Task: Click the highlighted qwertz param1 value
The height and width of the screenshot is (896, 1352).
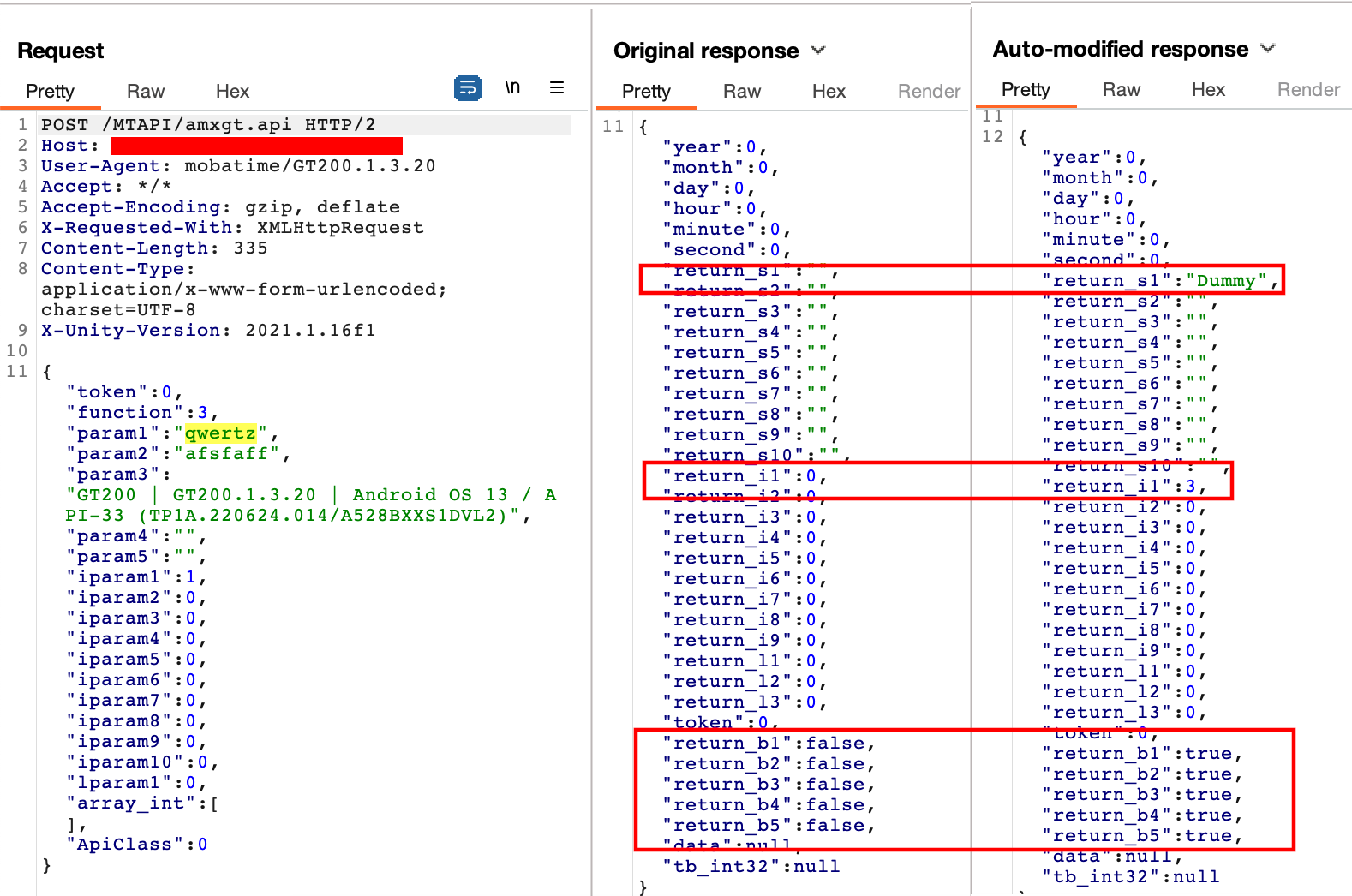Action: (220, 433)
